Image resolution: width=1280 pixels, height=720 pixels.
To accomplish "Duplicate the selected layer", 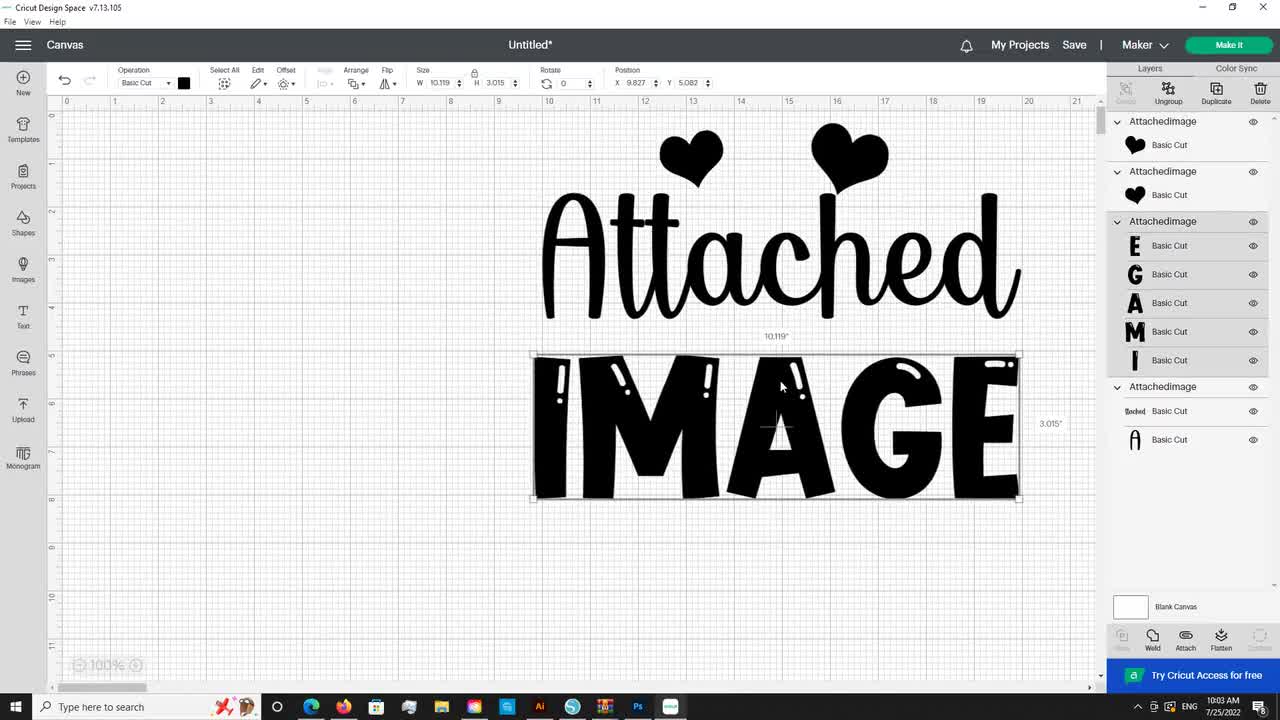I will pyautogui.click(x=1216, y=94).
